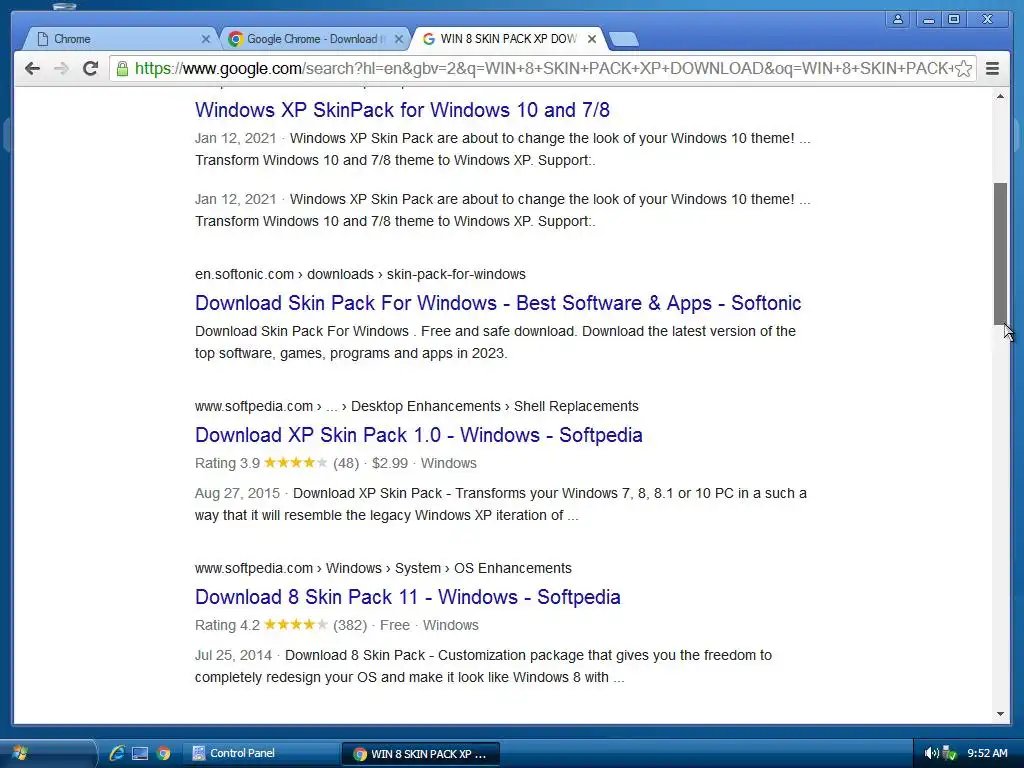Switch to the 'Chrome' tab
The image size is (1024, 768).
click(121, 39)
